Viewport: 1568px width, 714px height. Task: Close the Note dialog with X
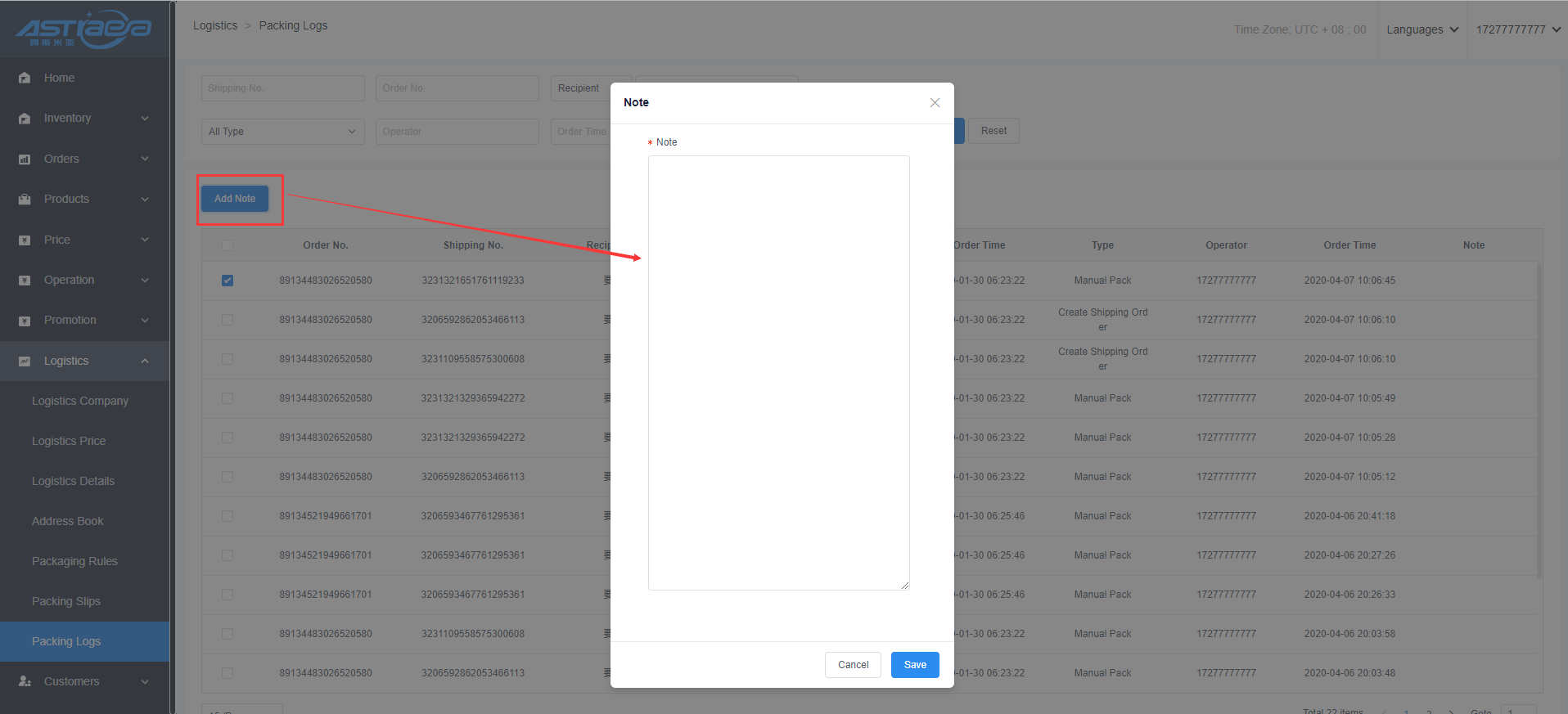935,102
